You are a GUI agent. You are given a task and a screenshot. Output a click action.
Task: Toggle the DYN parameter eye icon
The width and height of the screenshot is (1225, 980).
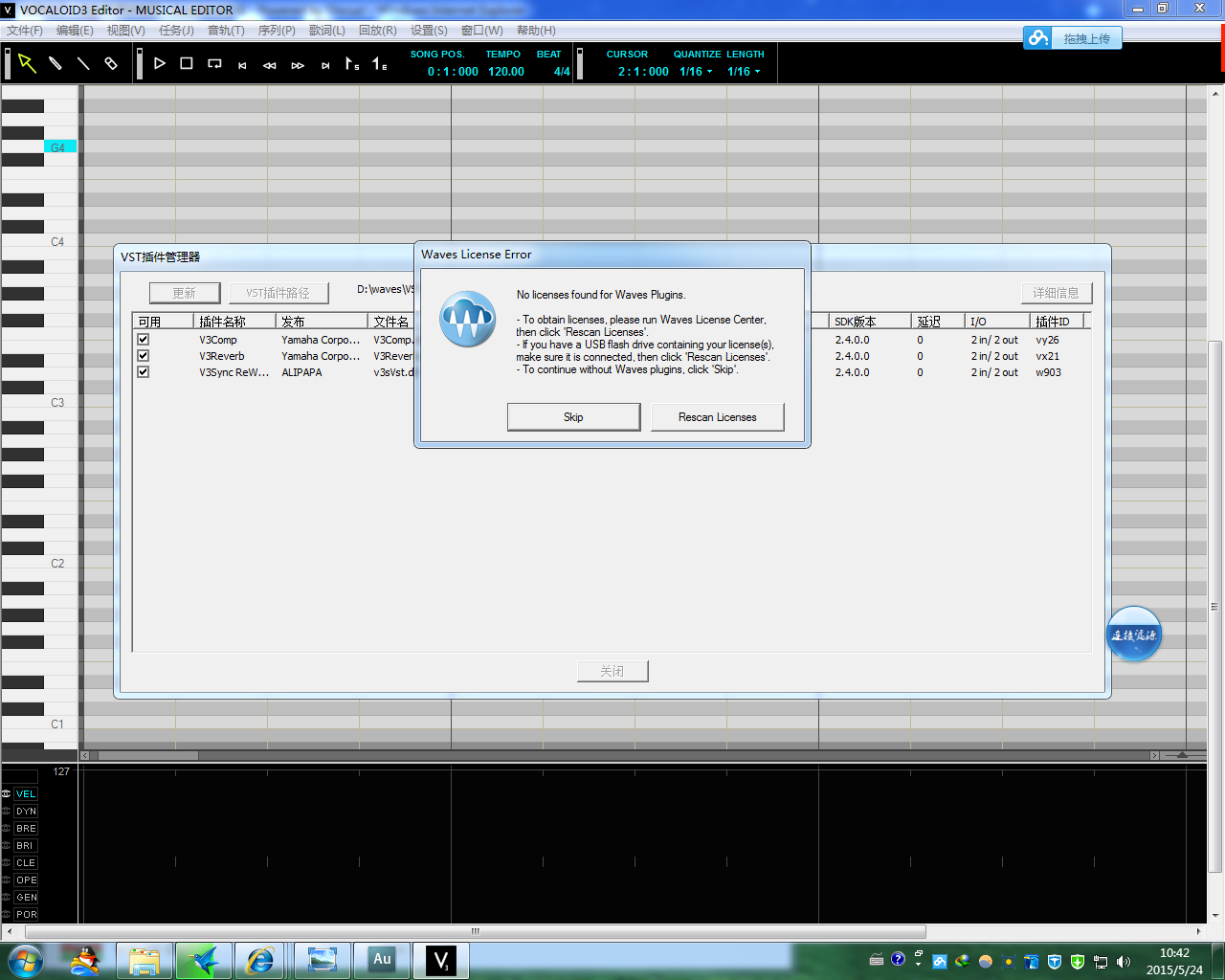(7, 812)
